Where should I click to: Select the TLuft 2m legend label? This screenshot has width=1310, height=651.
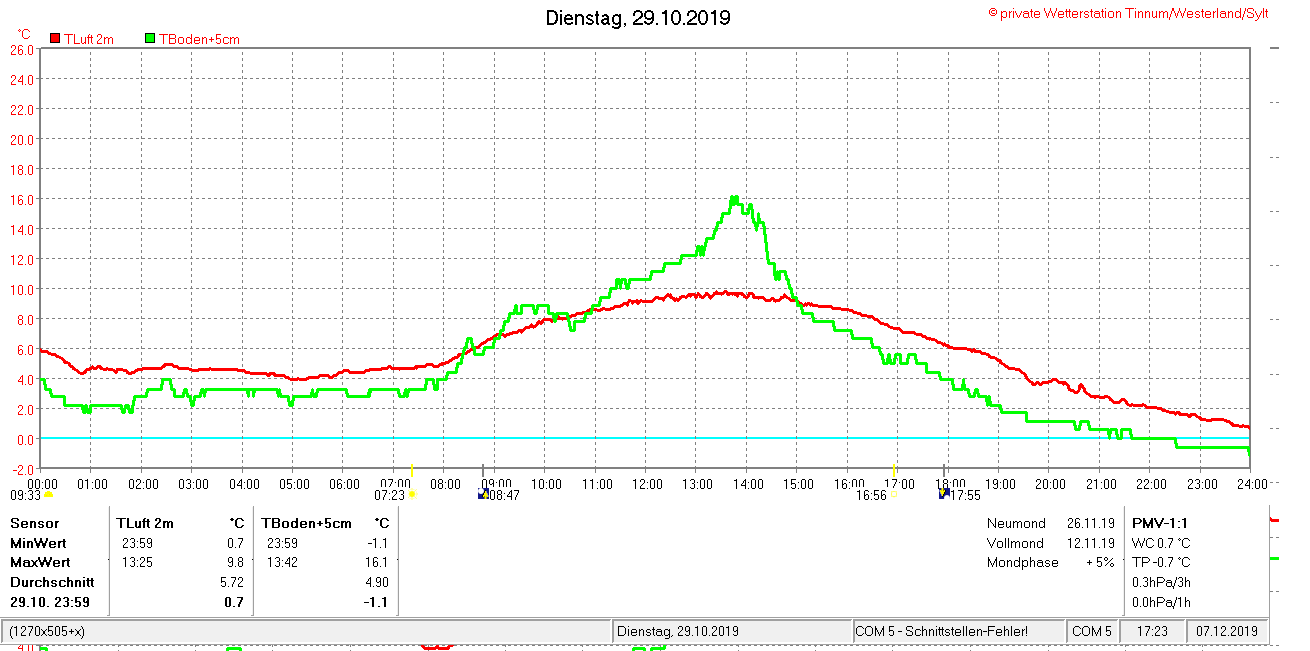coord(89,39)
